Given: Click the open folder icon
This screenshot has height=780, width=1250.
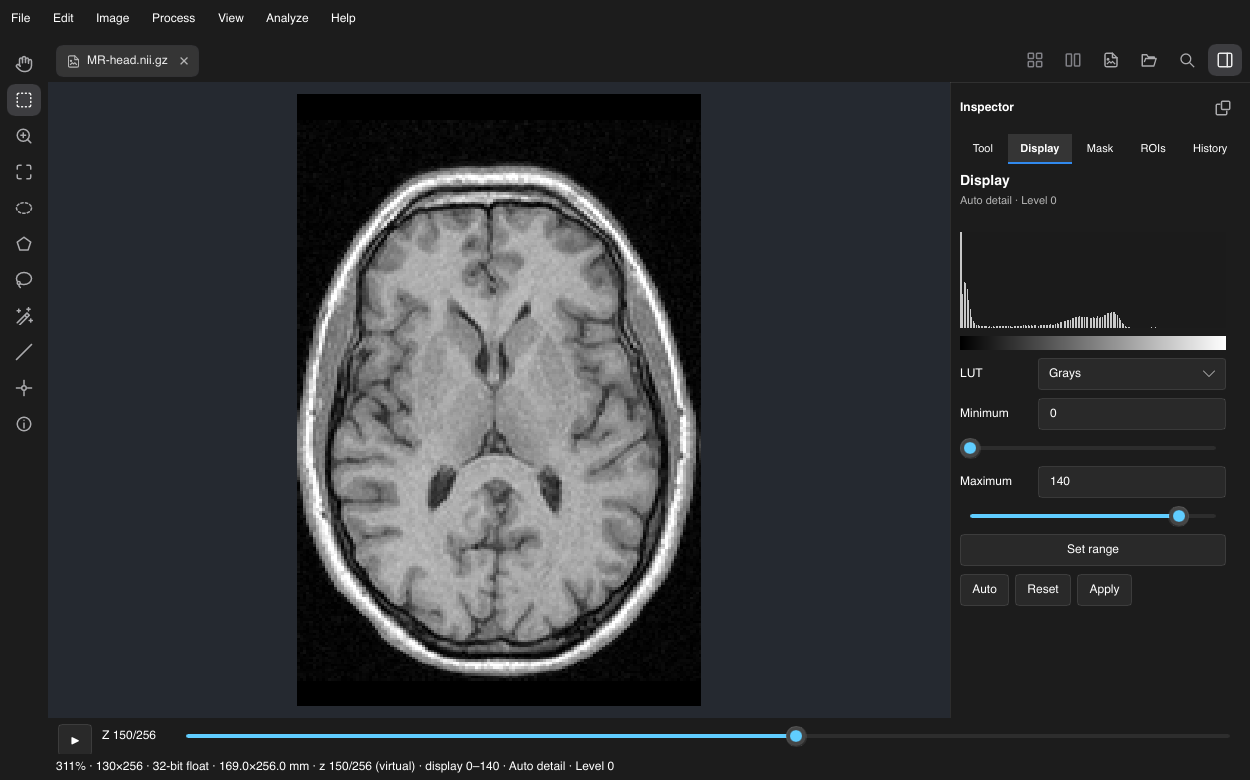Looking at the screenshot, I should [1149, 60].
